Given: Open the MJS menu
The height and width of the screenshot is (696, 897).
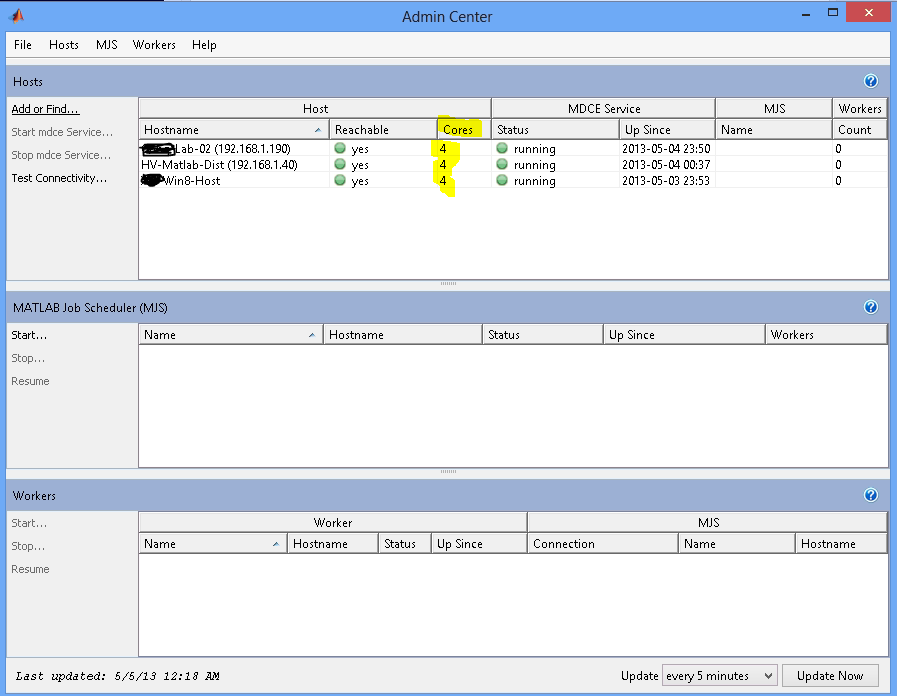Looking at the screenshot, I should pos(106,45).
